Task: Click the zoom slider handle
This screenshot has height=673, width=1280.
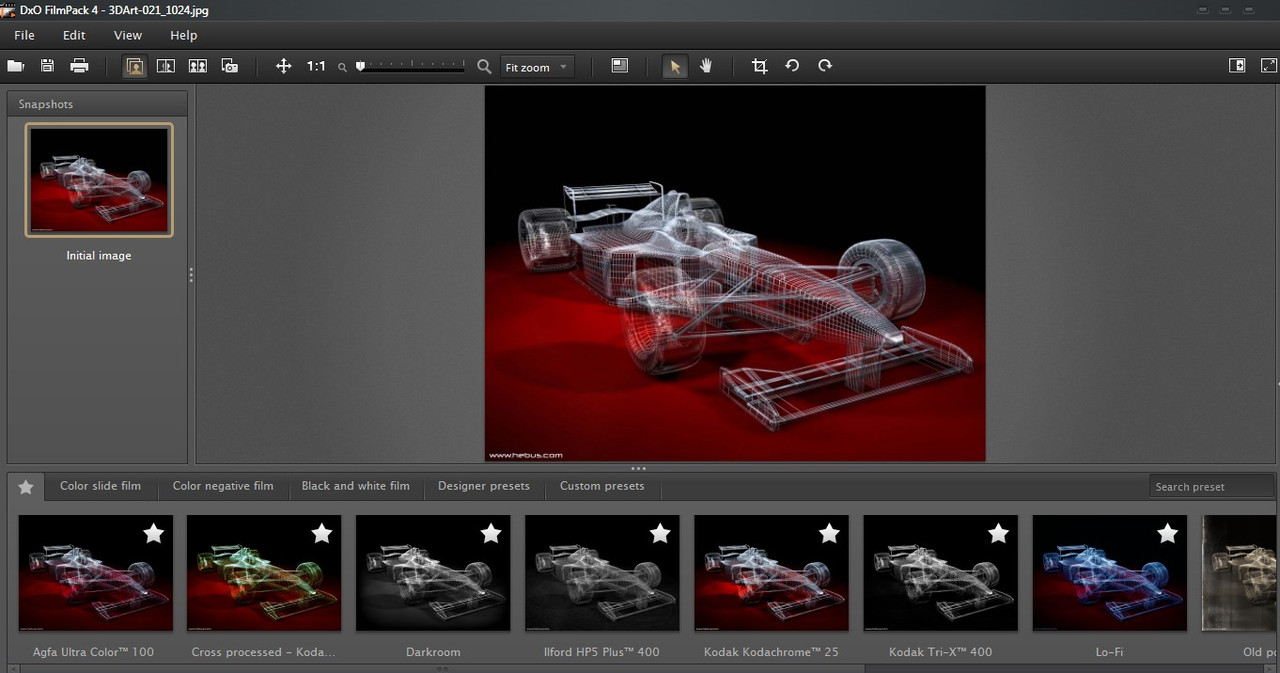Action: pos(360,66)
